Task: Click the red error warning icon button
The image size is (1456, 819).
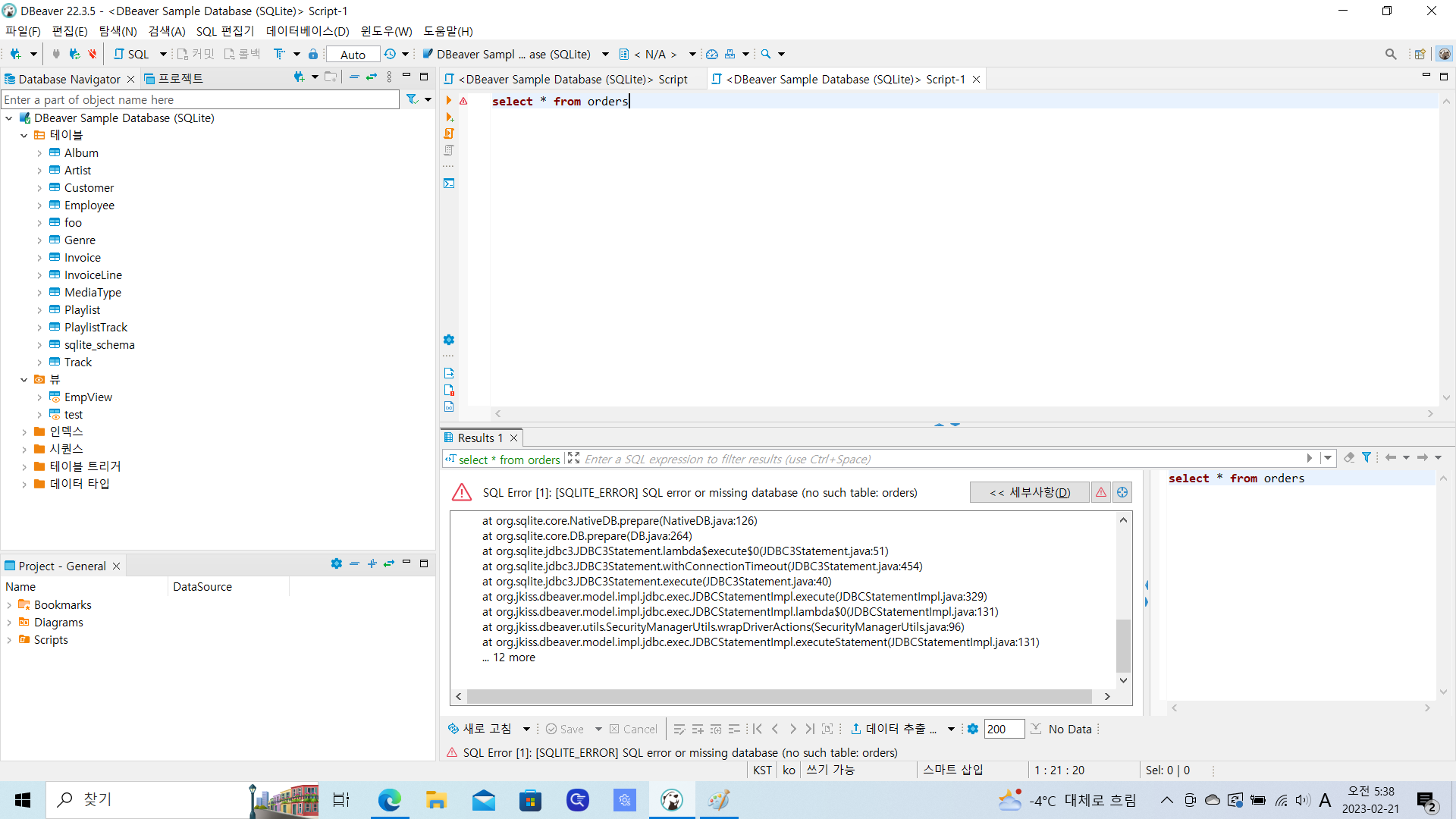Action: (1101, 492)
